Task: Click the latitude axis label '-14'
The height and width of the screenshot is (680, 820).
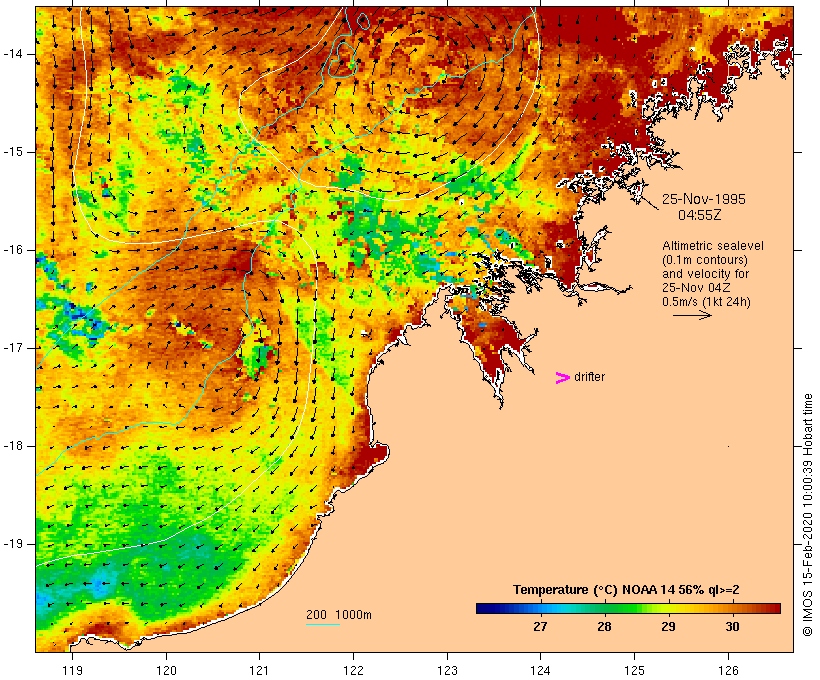Action: pos(12,54)
